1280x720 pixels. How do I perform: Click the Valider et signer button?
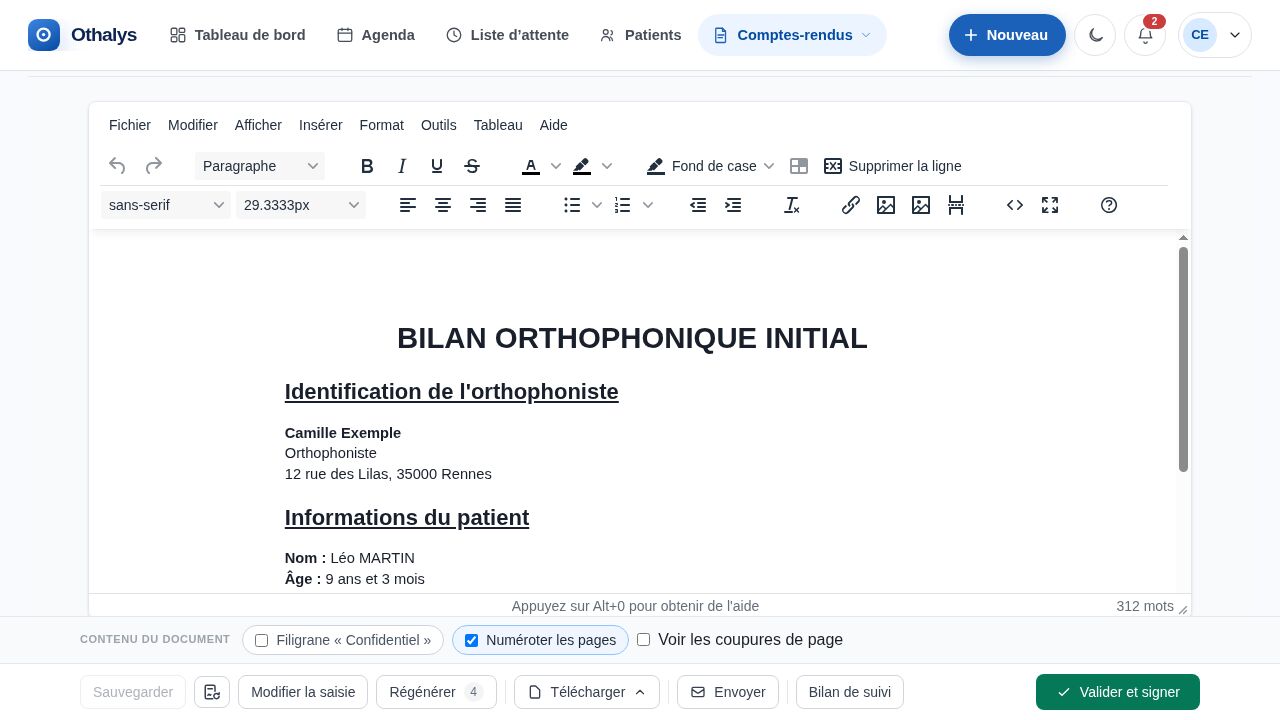pos(1118,692)
